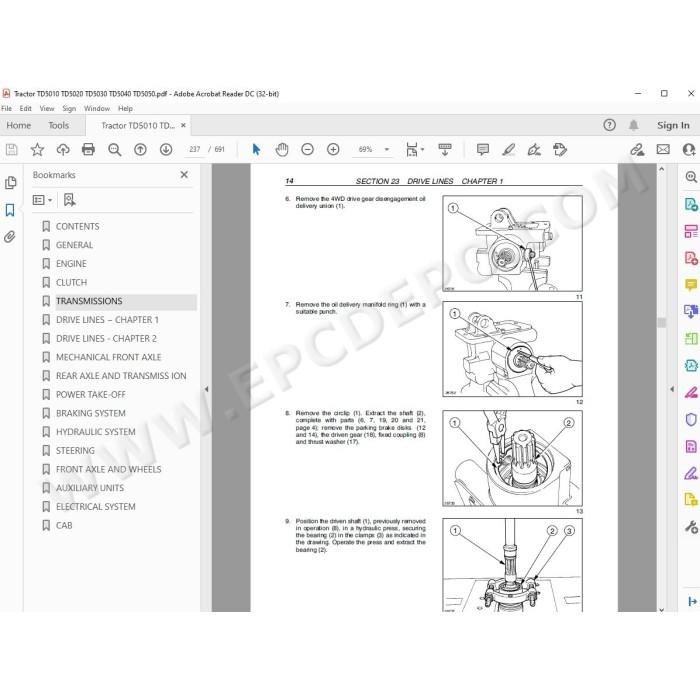Expand right pane arrow at bottom
The image size is (700, 700).
[692, 602]
